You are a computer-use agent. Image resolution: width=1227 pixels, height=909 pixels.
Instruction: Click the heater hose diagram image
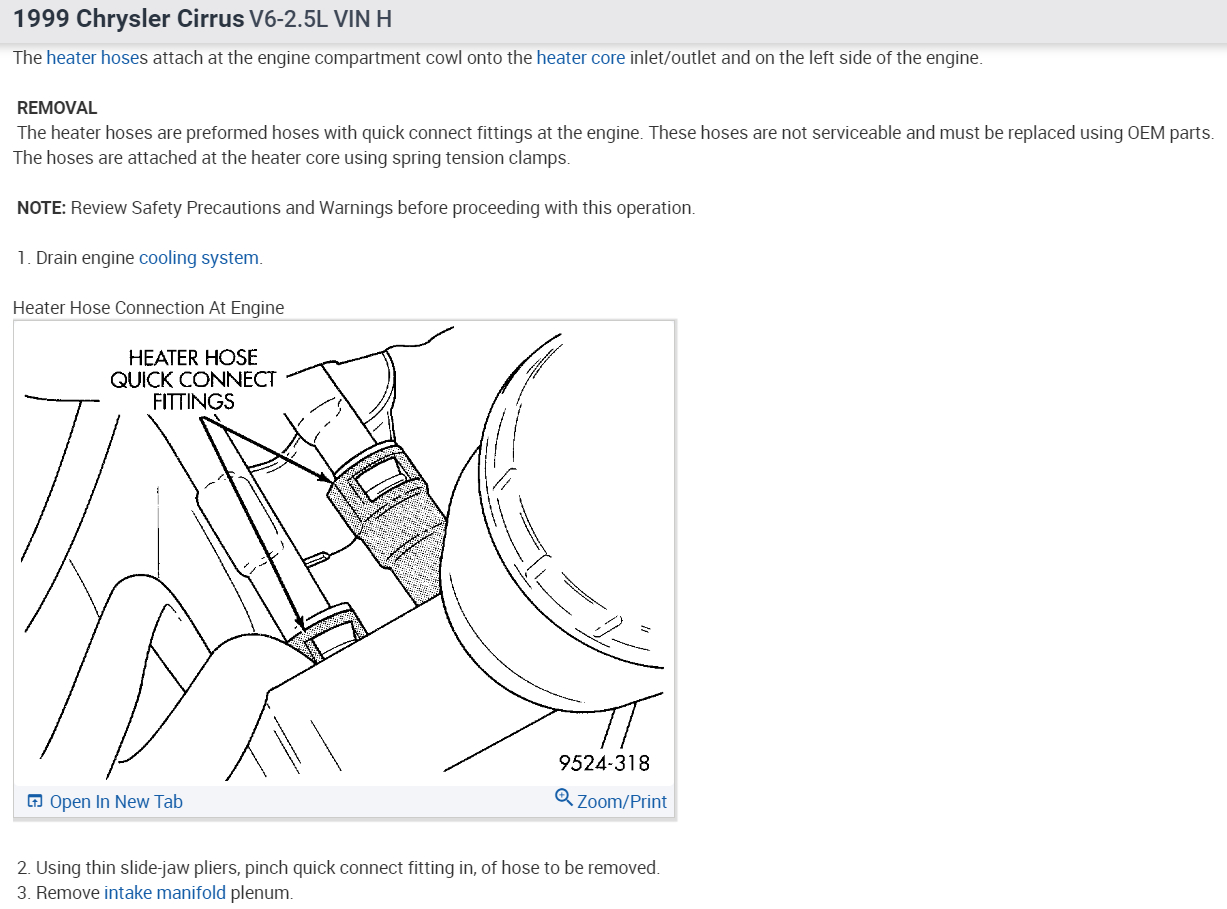pyautogui.click(x=345, y=553)
